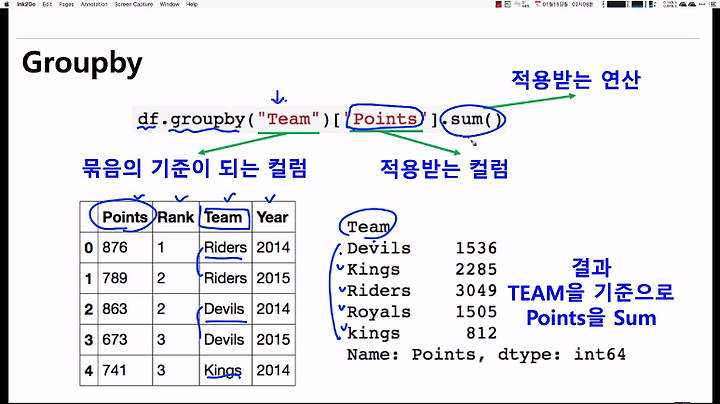Click the Rank column header
Image resolution: width=720 pixels, height=404 pixels.
click(175, 217)
